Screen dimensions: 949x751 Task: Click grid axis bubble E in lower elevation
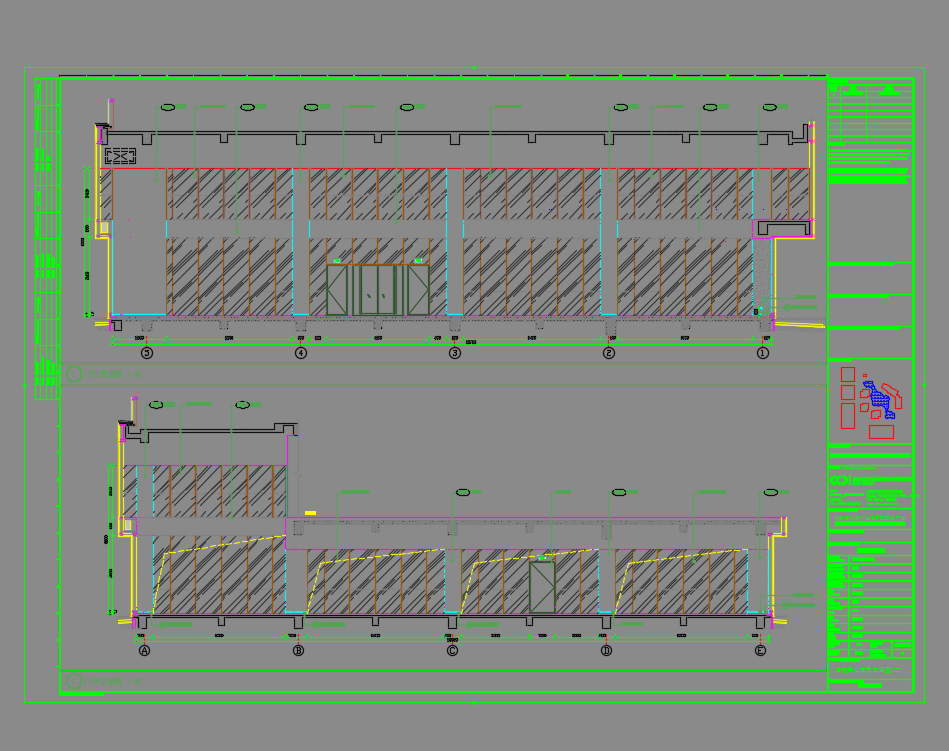pyautogui.click(x=760, y=651)
